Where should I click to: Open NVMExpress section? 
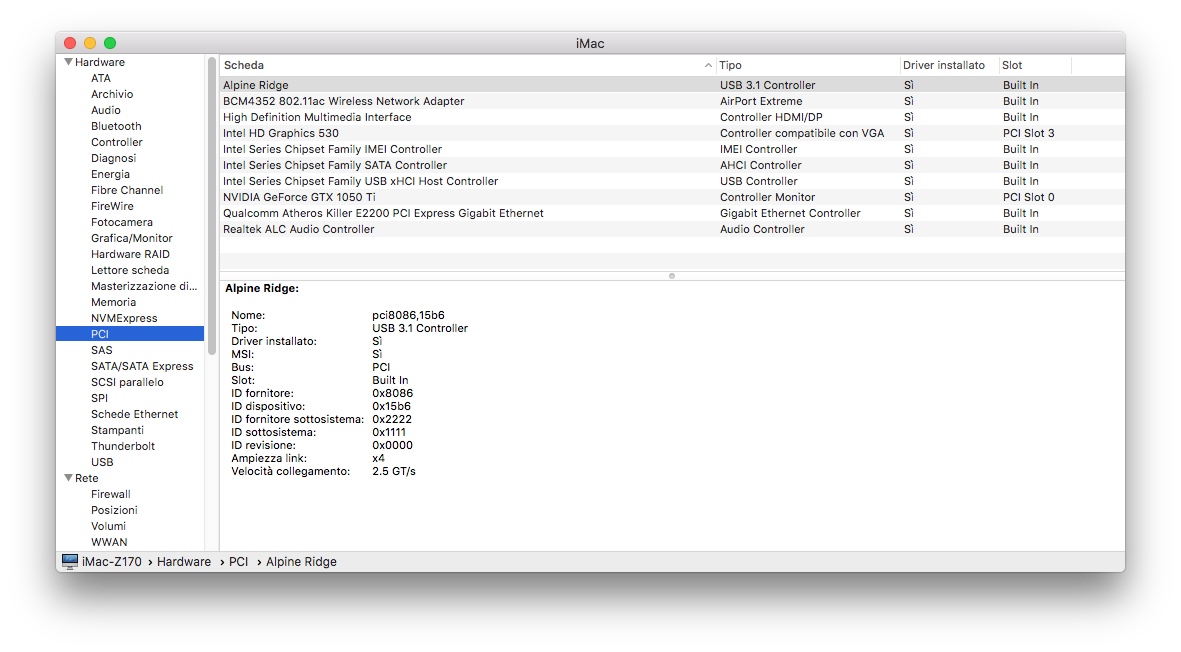tap(124, 318)
